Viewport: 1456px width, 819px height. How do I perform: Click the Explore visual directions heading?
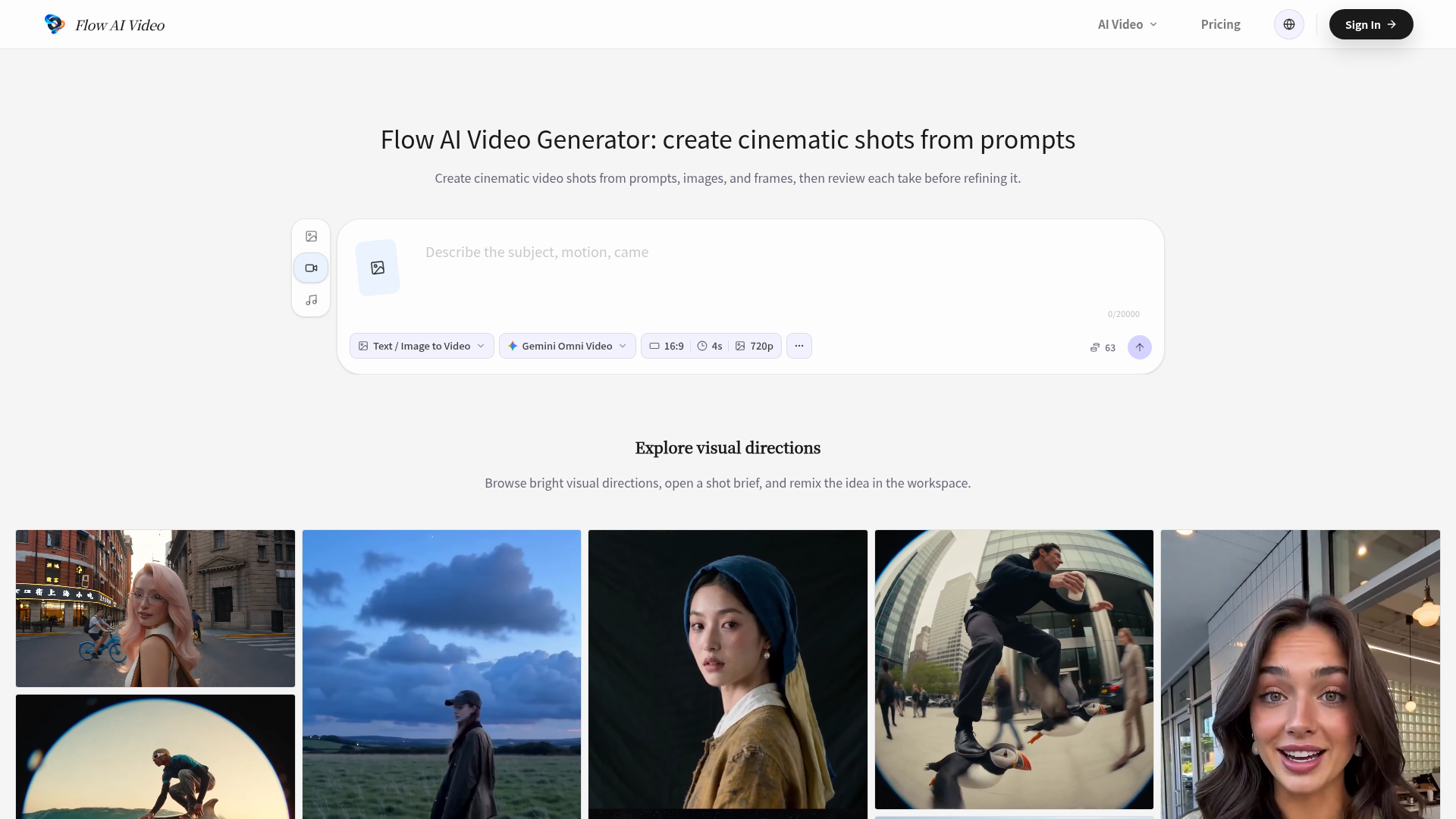[x=728, y=448]
